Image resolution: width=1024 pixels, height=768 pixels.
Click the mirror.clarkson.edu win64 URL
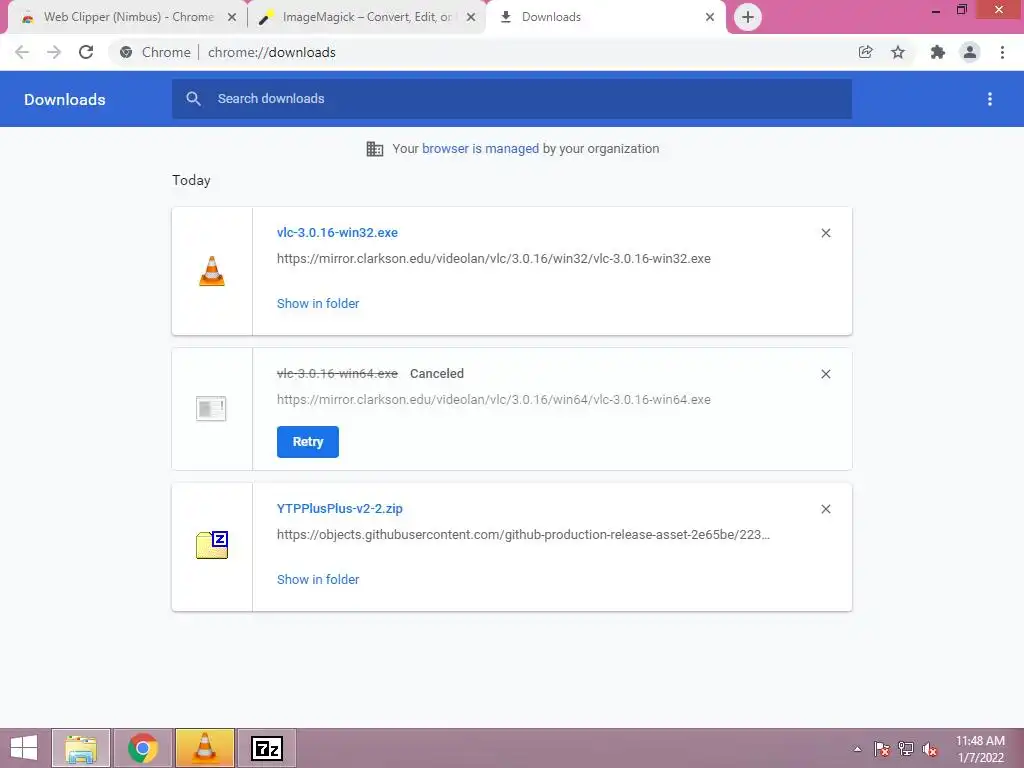tap(494, 400)
